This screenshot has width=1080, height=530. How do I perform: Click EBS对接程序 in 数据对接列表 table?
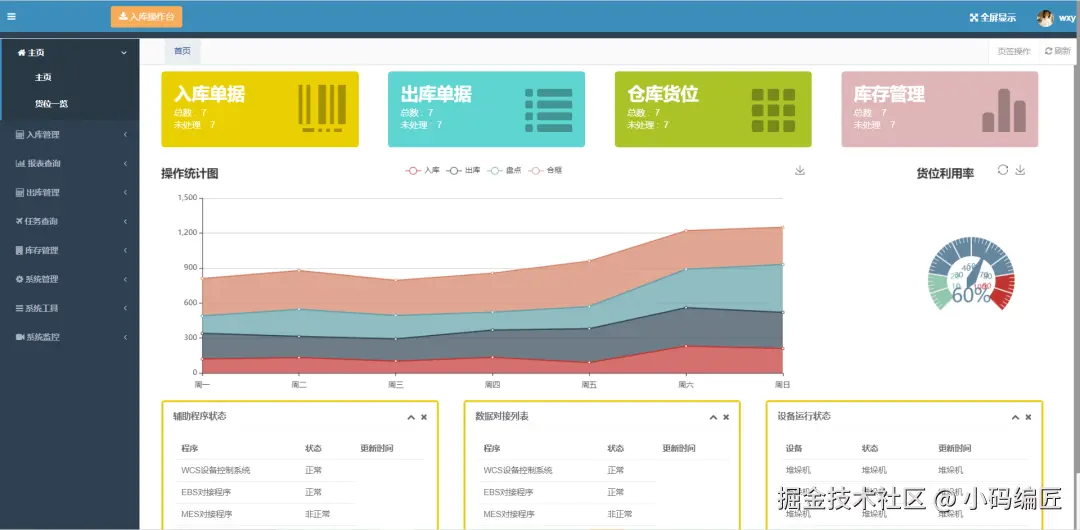coord(509,492)
